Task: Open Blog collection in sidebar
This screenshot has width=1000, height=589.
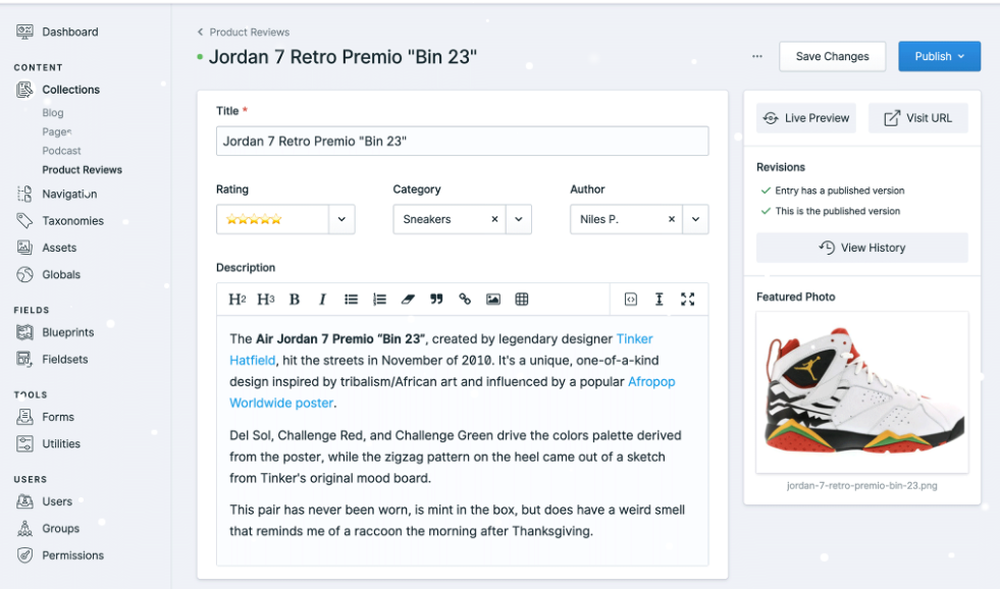Action: pos(53,113)
